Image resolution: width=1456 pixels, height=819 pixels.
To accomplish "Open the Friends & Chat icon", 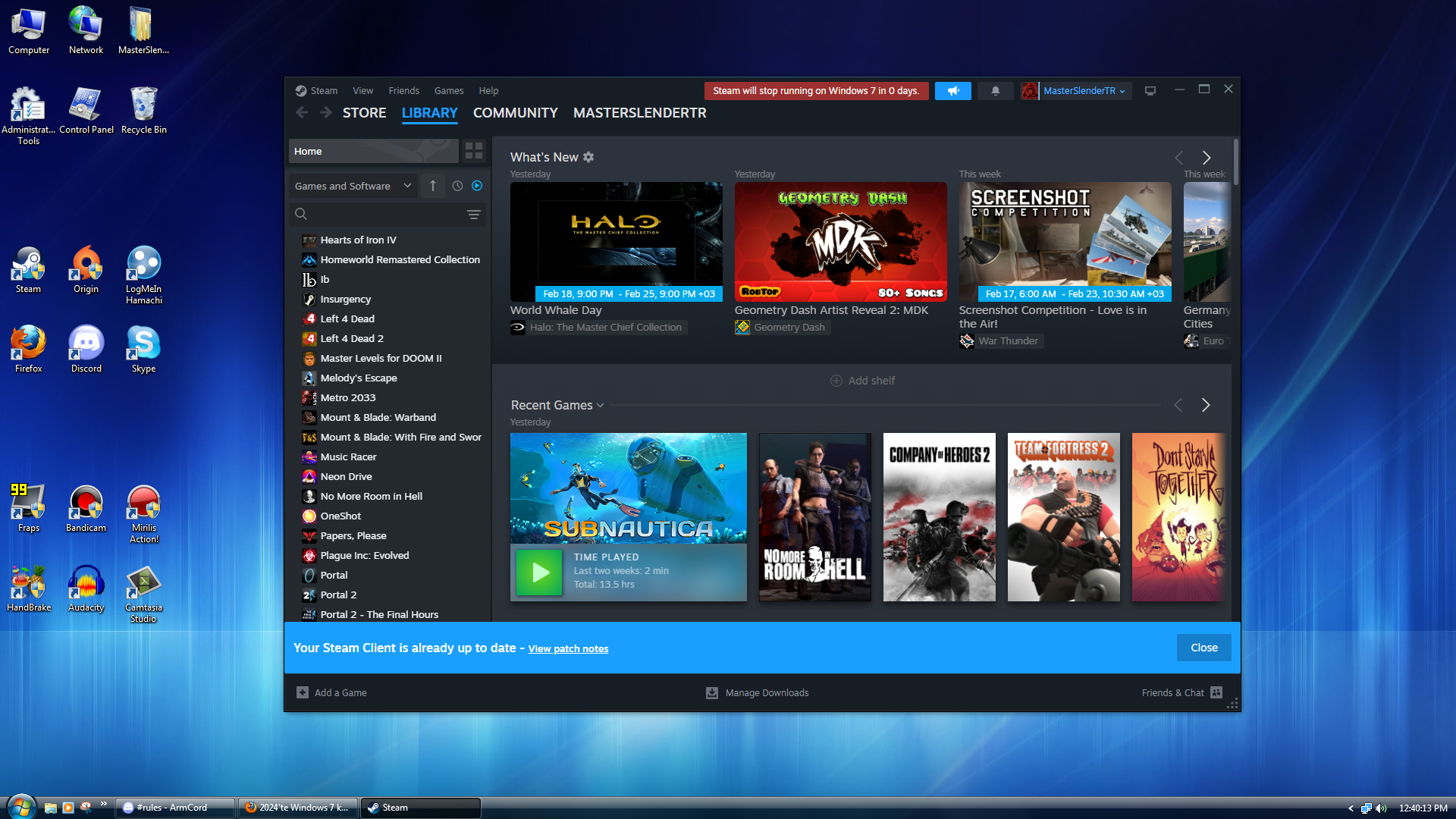I will [x=1216, y=692].
